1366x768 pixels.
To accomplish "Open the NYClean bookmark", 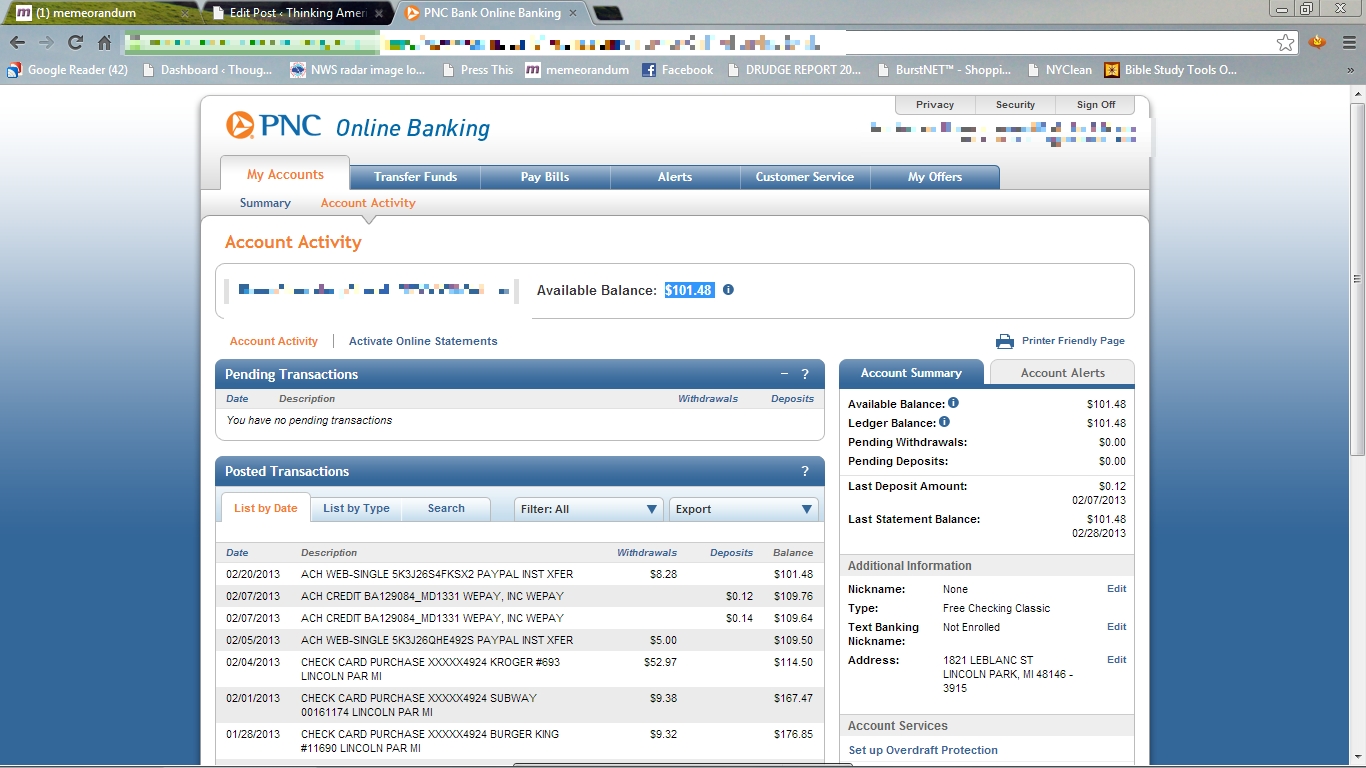I will click(x=1059, y=70).
